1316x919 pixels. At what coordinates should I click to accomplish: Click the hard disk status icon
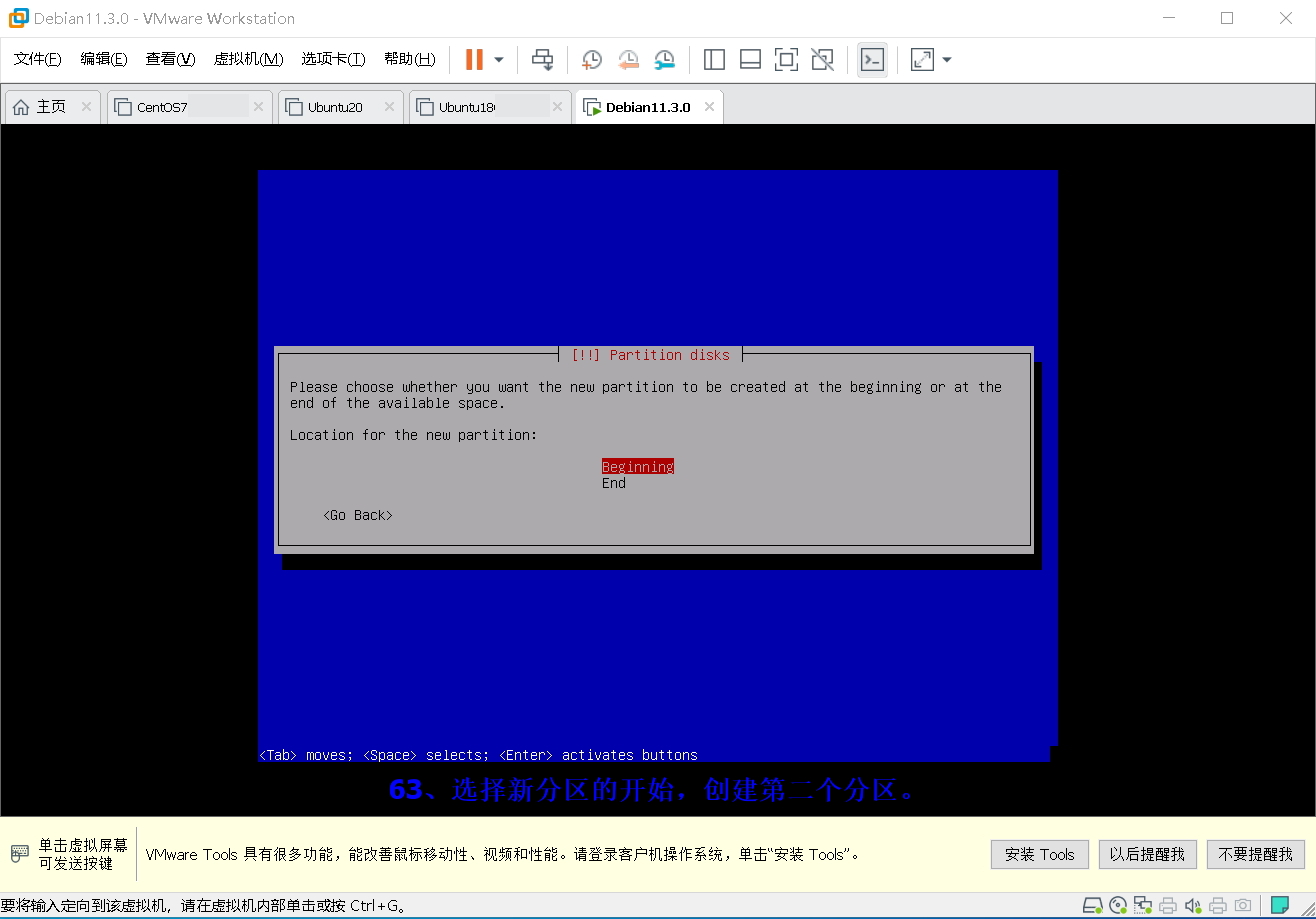point(1094,906)
